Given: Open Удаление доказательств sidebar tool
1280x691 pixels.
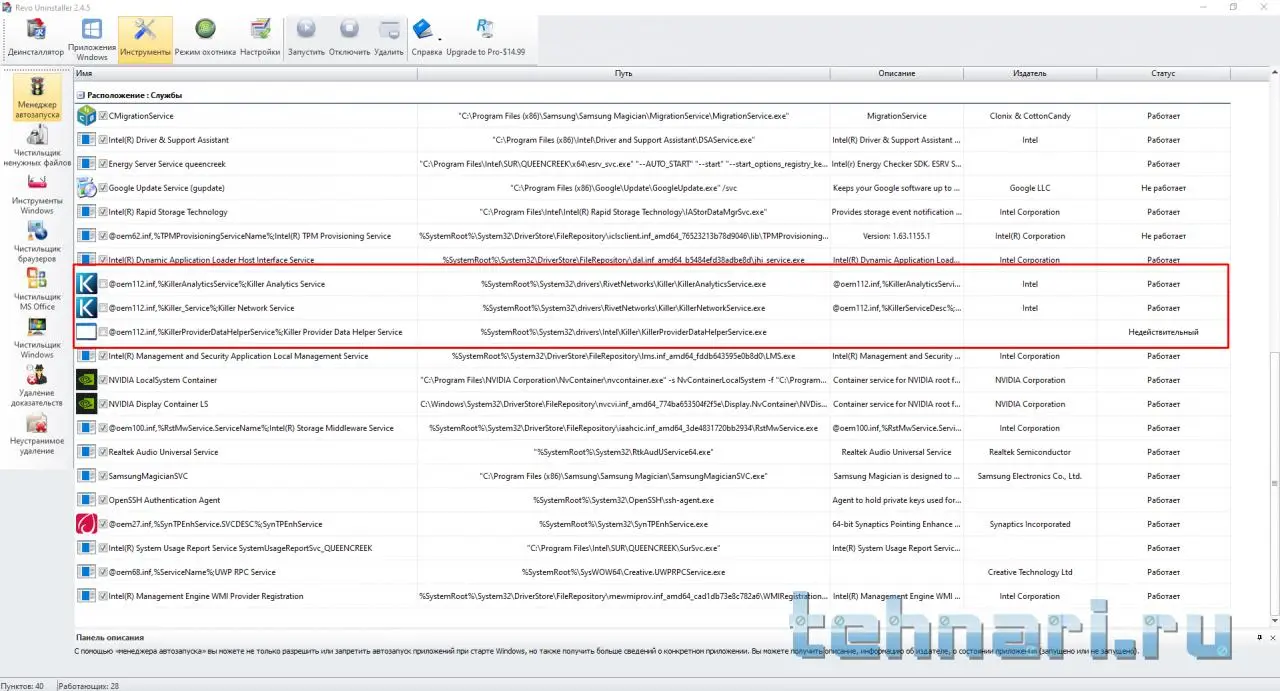Looking at the screenshot, I should pyautogui.click(x=37, y=387).
